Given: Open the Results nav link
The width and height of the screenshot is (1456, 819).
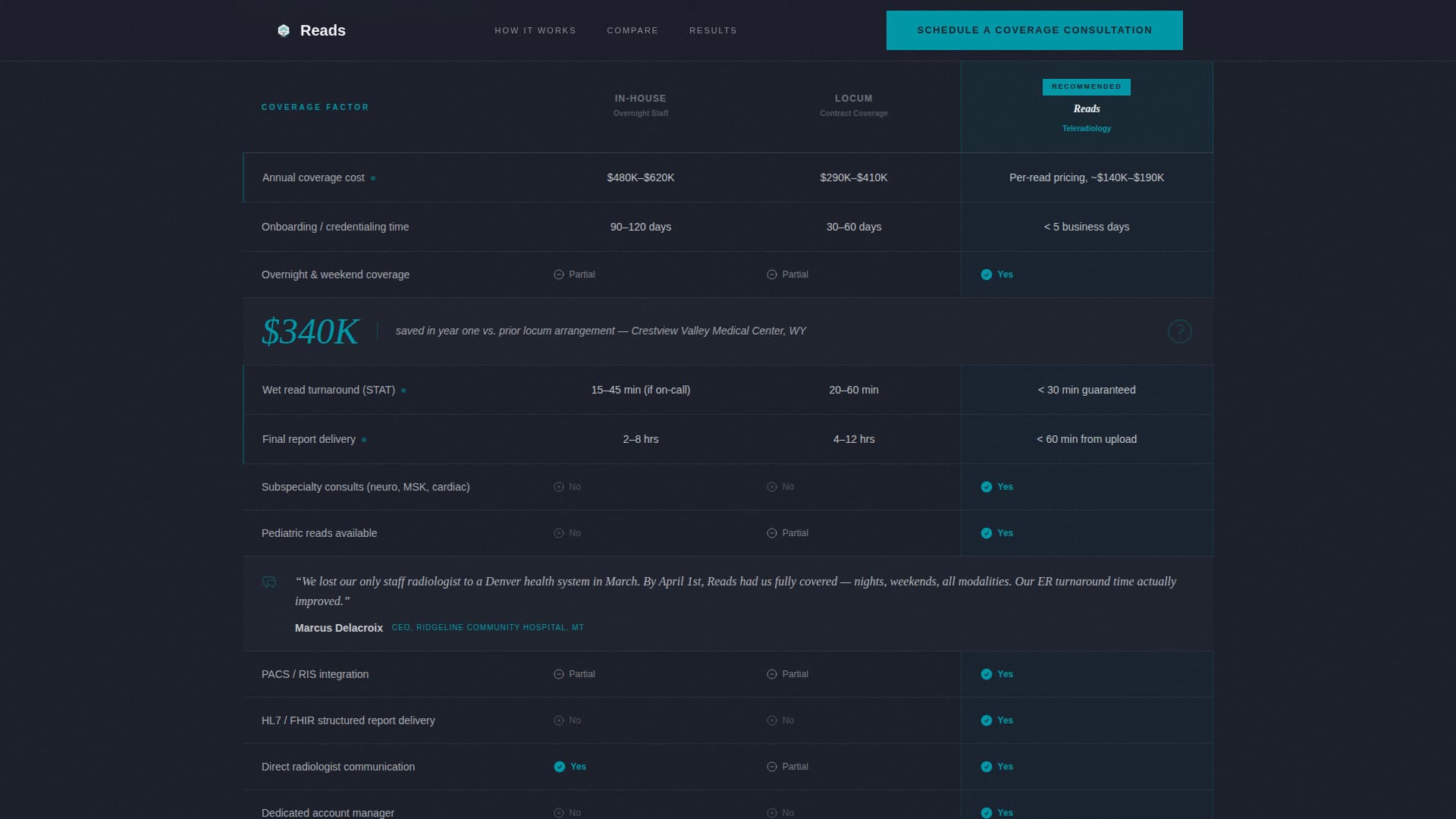Looking at the screenshot, I should 713,30.
